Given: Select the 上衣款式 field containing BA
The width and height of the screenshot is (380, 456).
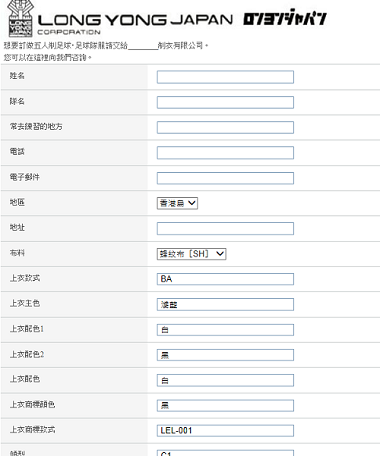Looking at the screenshot, I should click(x=225, y=279).
